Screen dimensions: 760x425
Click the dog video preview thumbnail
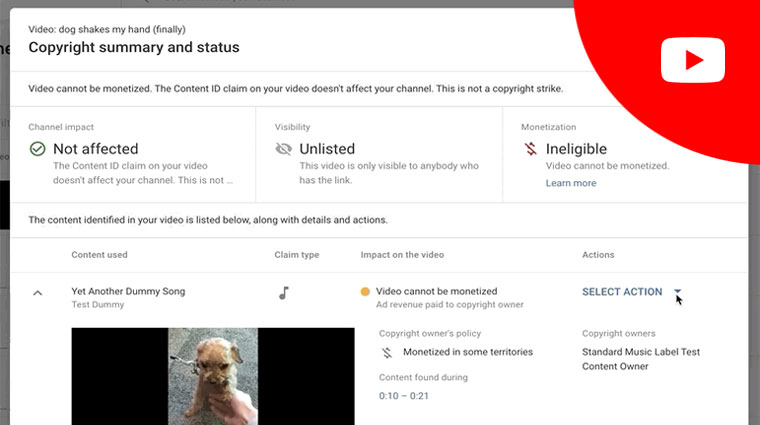pyautogui.click(x=213, y=376)
